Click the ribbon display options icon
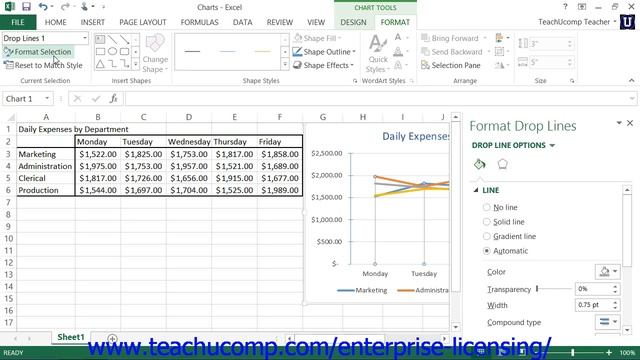Image resolution: width=640 pixels, height=360 pixels. click(x=582, y=7)
